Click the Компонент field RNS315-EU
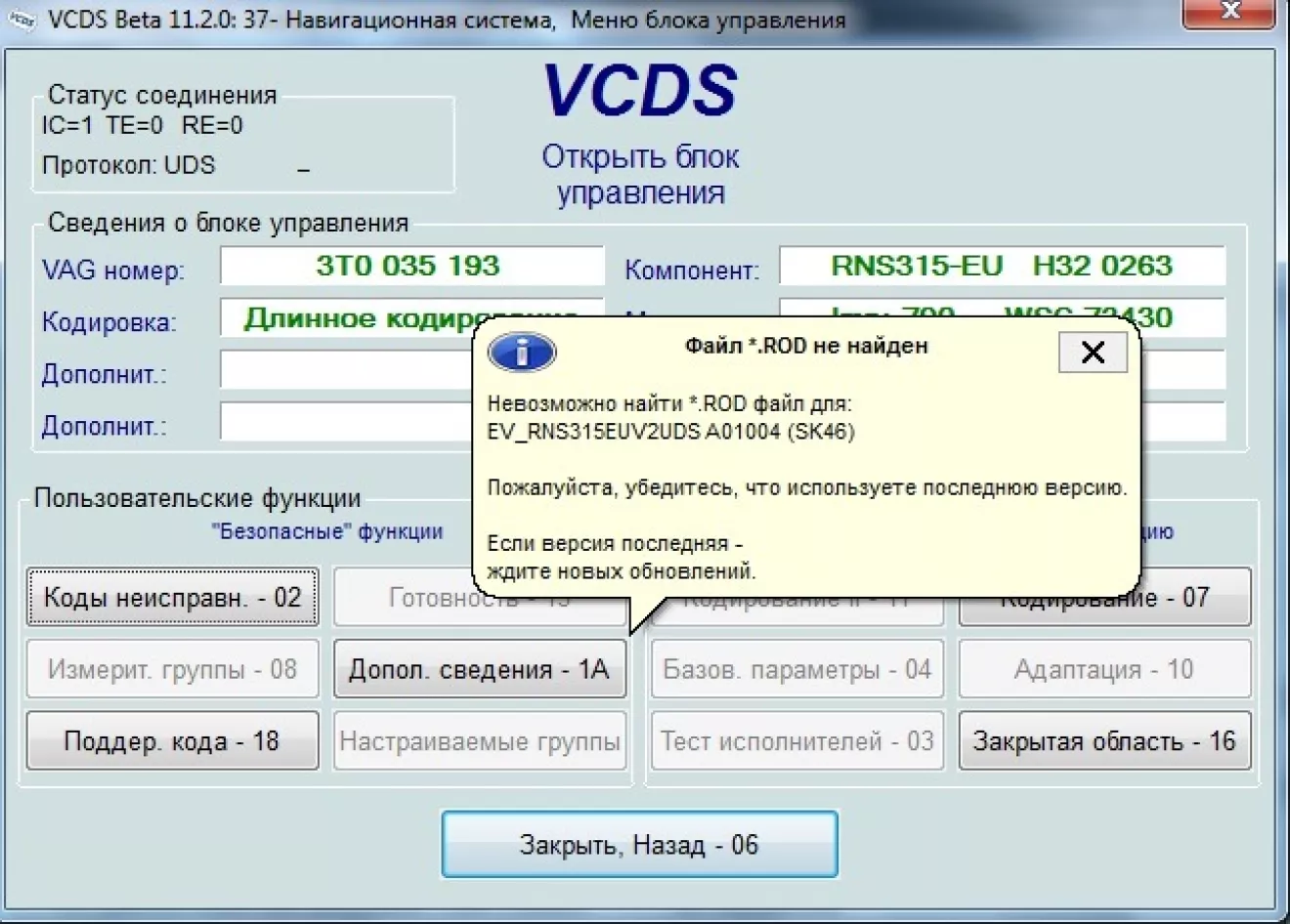Image resolution: width=1290 pixels, height=924 pixels. [1001, 267]
